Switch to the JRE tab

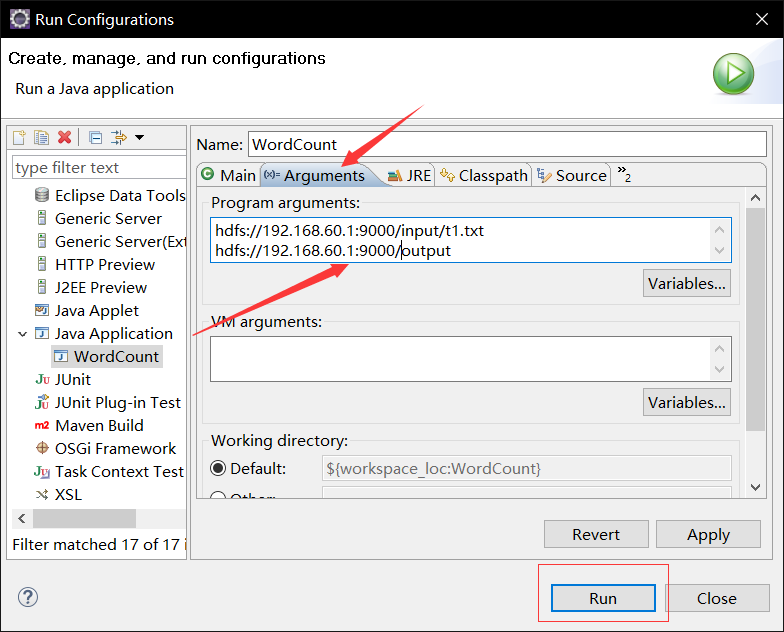tap(409, 175)
